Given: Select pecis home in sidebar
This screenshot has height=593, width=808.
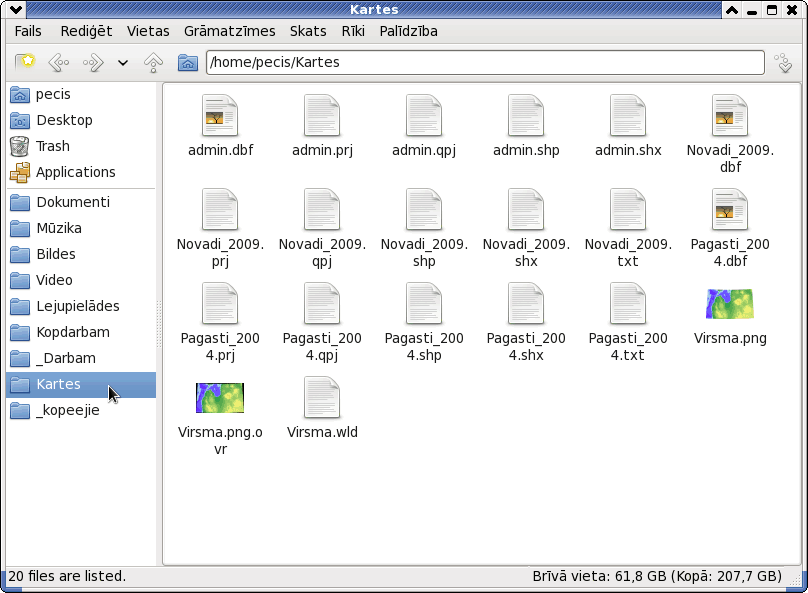Looking at the screenshot, I should click(x=81, y=94).
